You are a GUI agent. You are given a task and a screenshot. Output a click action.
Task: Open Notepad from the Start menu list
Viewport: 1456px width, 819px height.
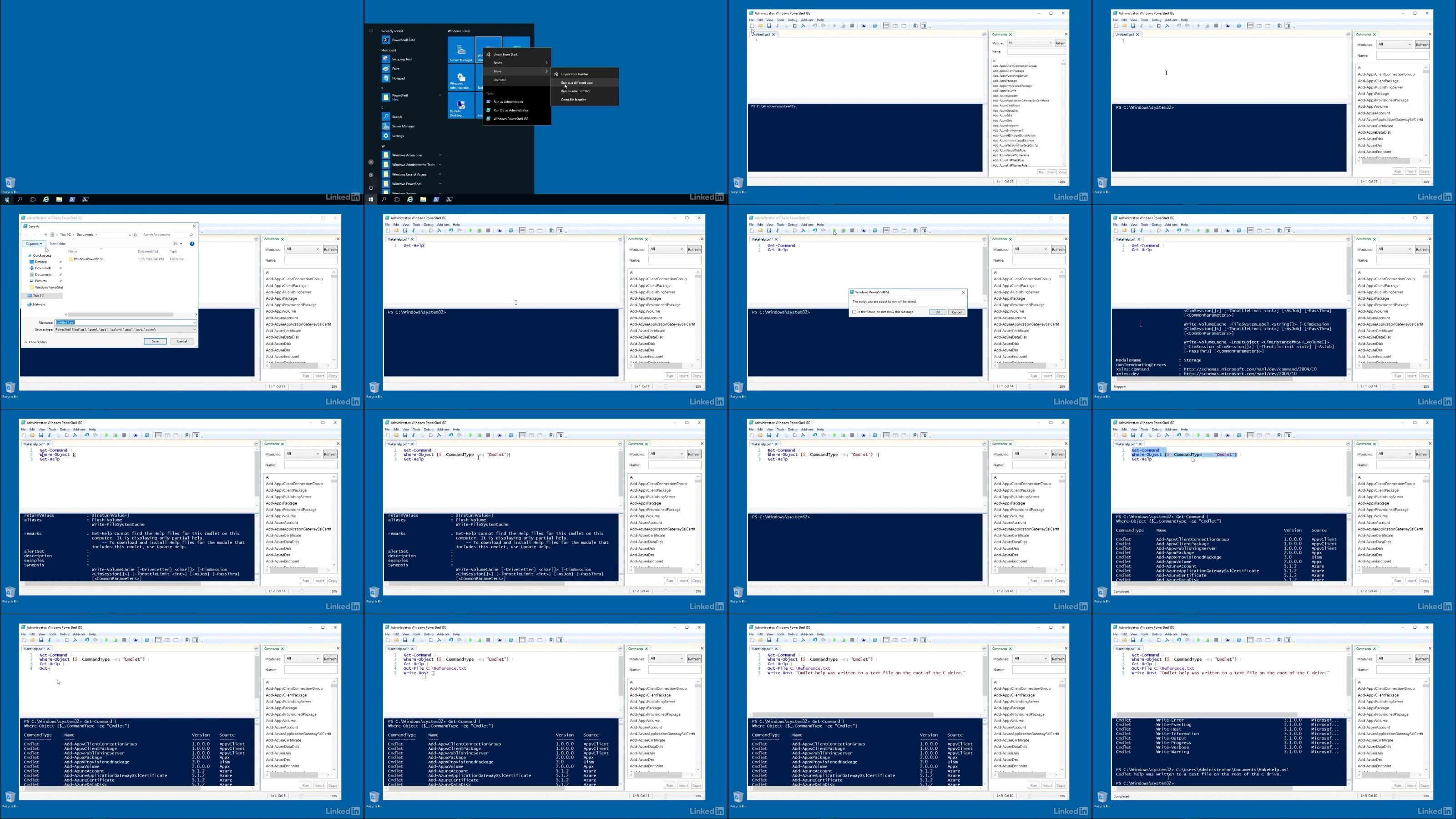pos(398,78)
